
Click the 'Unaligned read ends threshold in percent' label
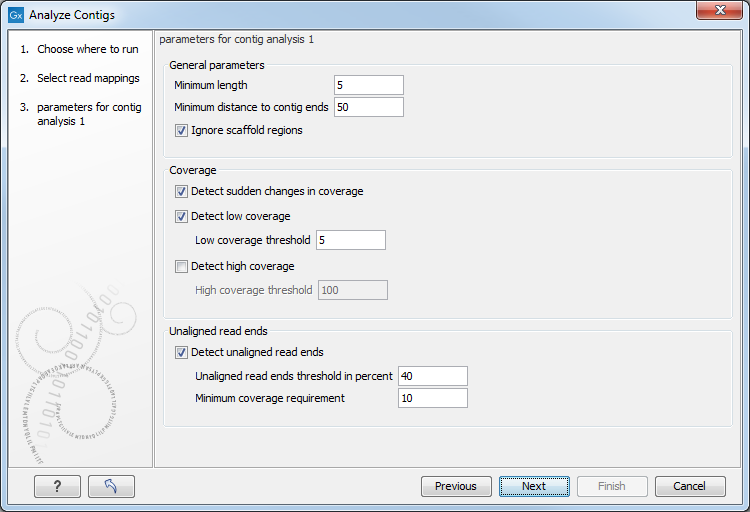(x=294, y=376)
